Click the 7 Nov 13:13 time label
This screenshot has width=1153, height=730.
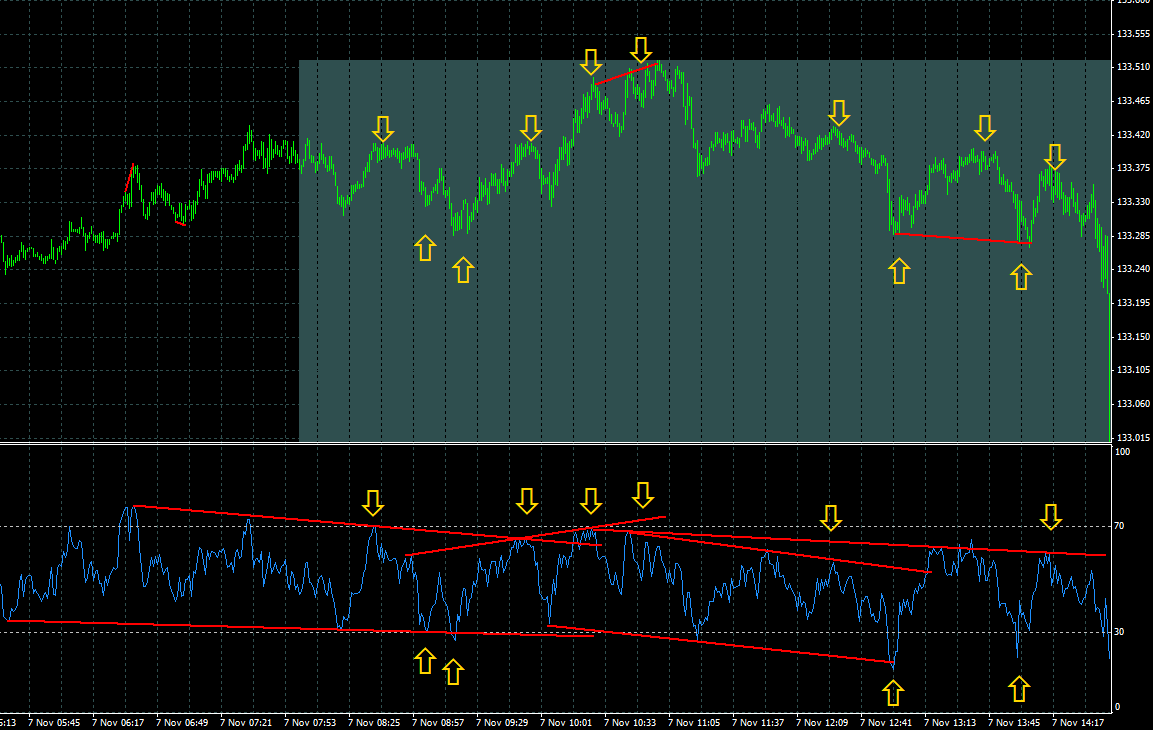point(950,723)
